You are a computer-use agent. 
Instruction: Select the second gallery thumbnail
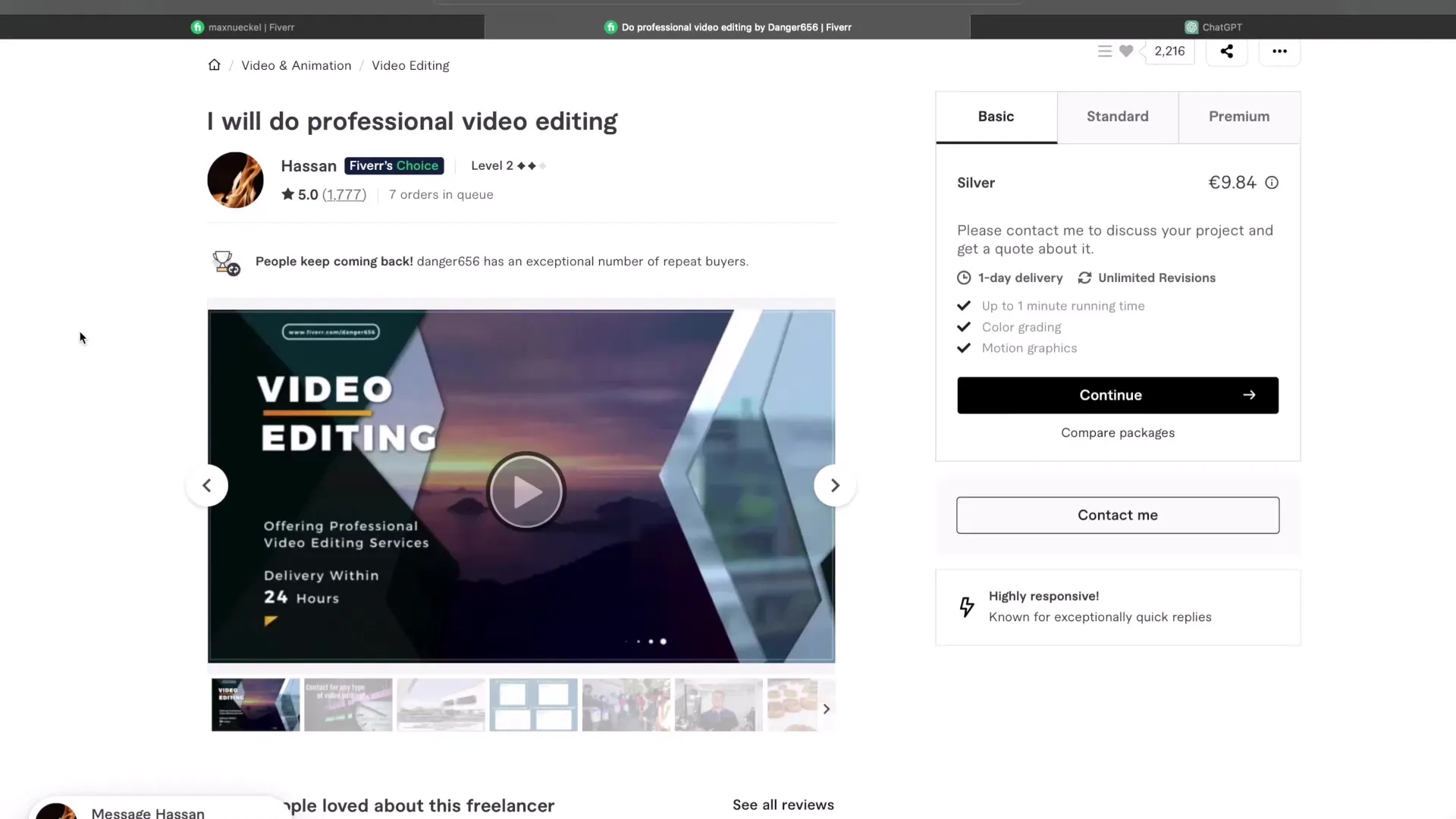click(x=348, y=704)
